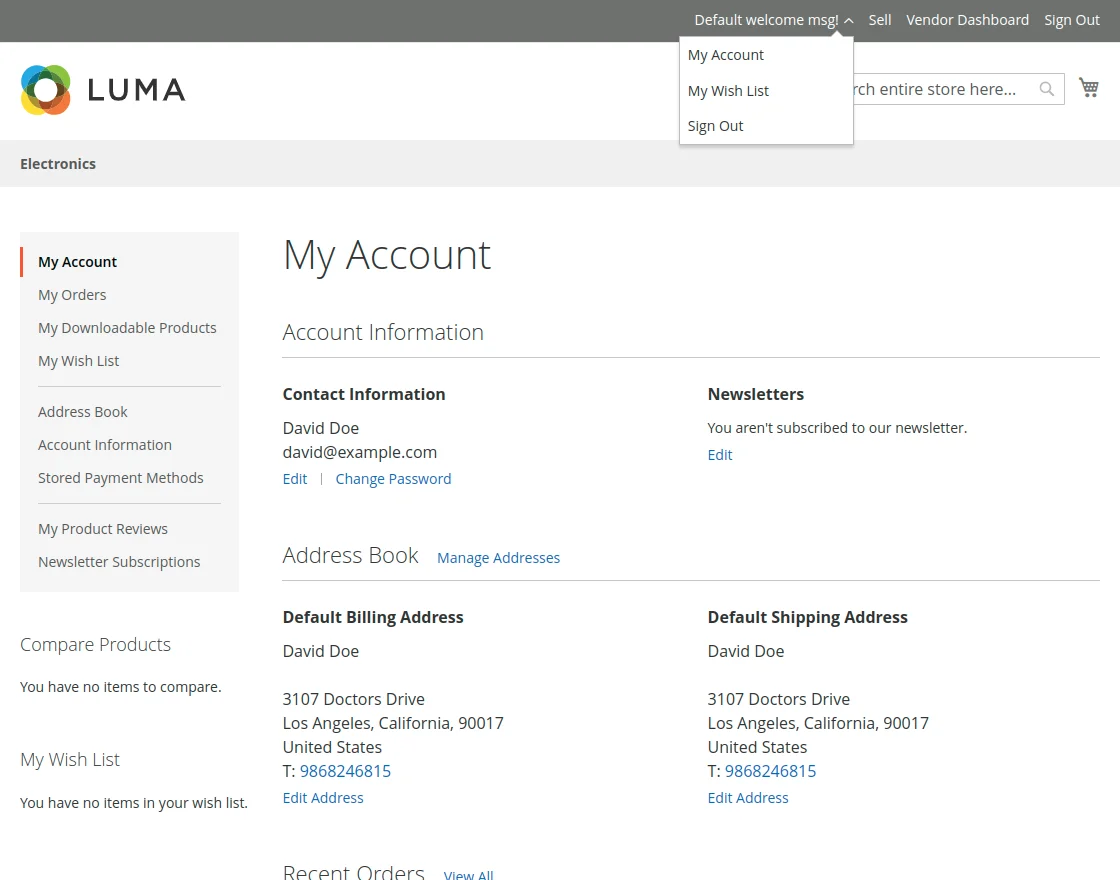Screen dimensions: 1120x880
Task: Open the Vendor Dashboard
Action: point(967,19)
